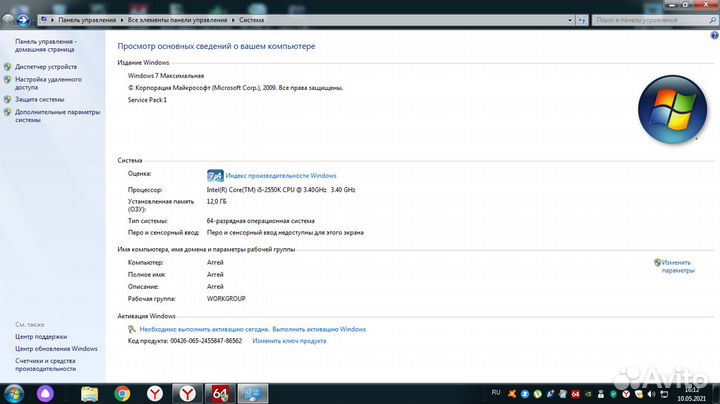The image size is (720, 404).
Task: Select 'Windows 7 Максимальная' edition text
Action: (166, 76)
